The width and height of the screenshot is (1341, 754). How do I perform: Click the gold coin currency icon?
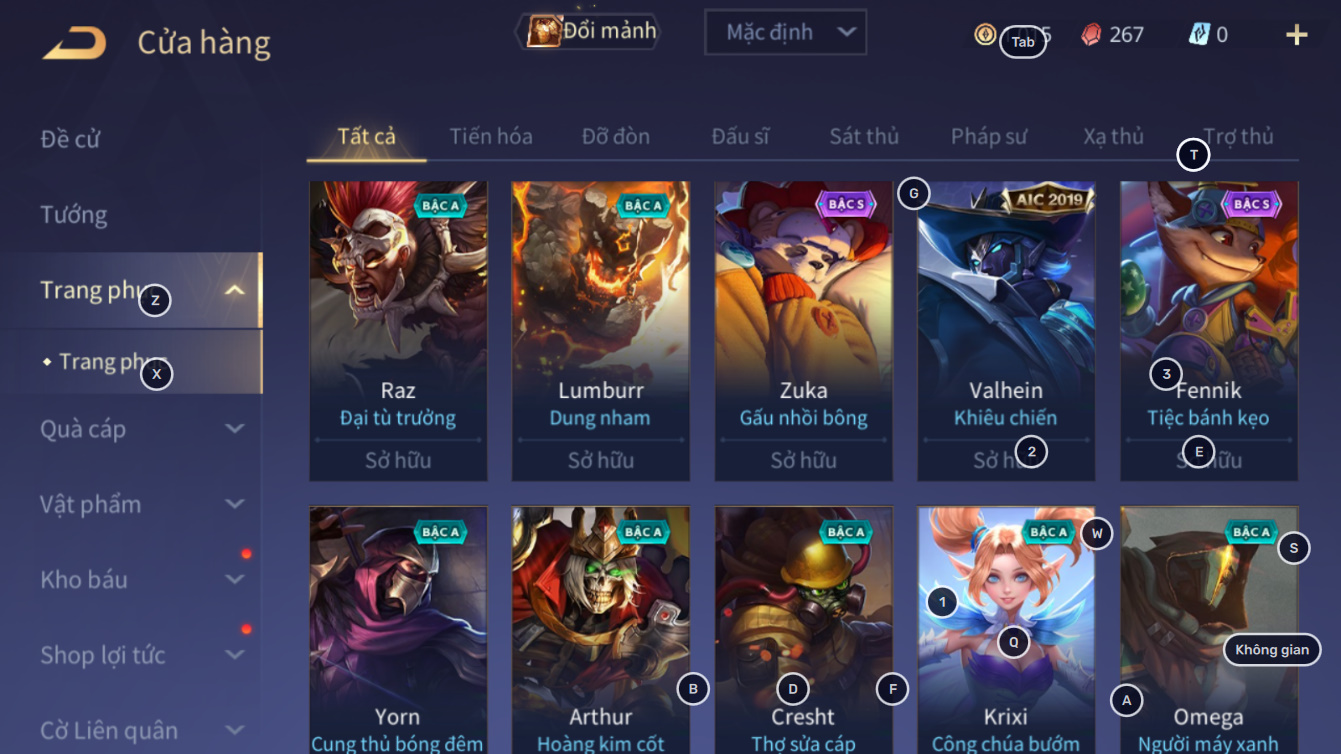985,35
